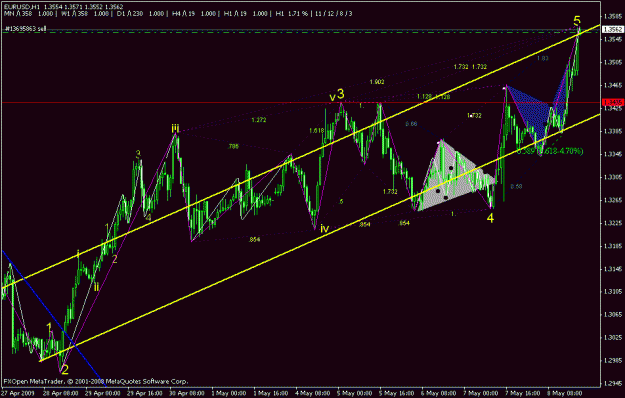Image resolution: width=625 pixels, height=398 pixels.
Task: Click the current price 1.3562 box
Action: click(613, 29)
